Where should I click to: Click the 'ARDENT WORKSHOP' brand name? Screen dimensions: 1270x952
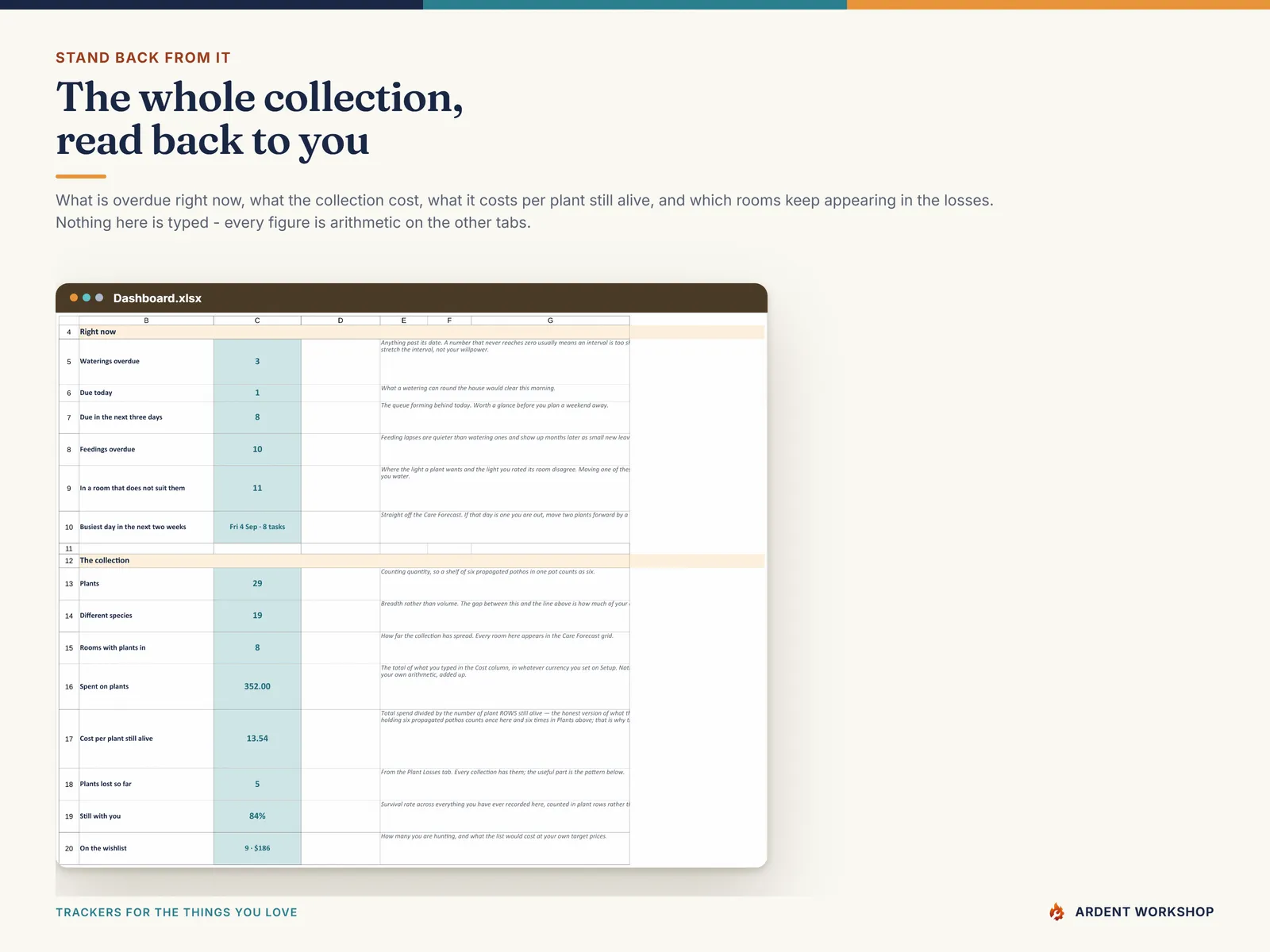click(1145, 912)
